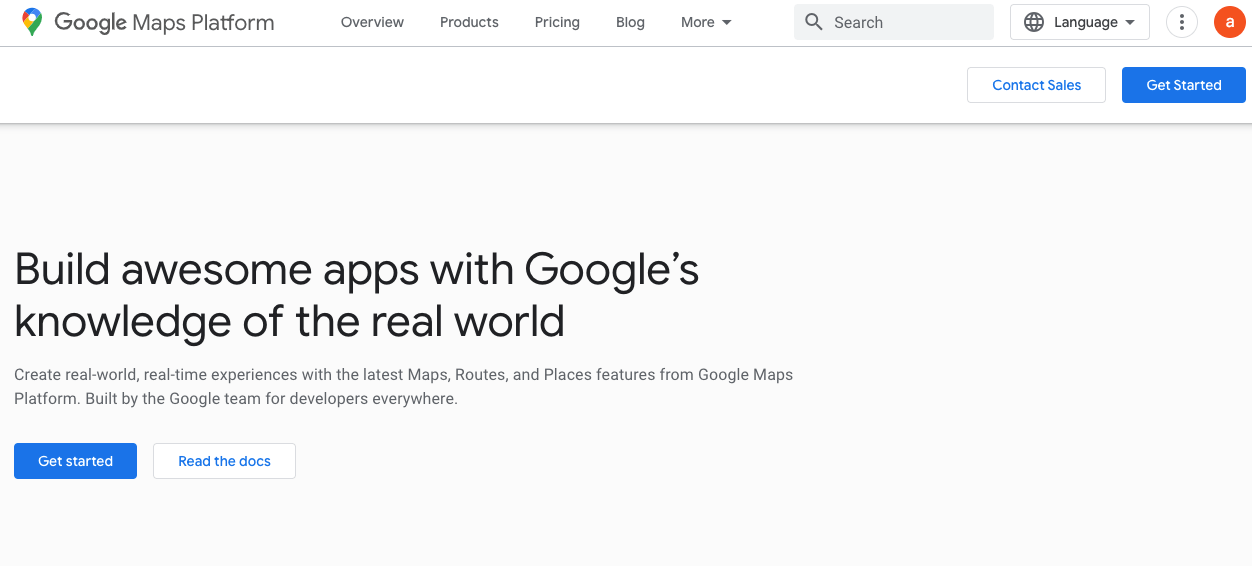Viewport: 1252px width, 566px height.
Task: Expand the More dropdown menu
Action: (705, 22)
